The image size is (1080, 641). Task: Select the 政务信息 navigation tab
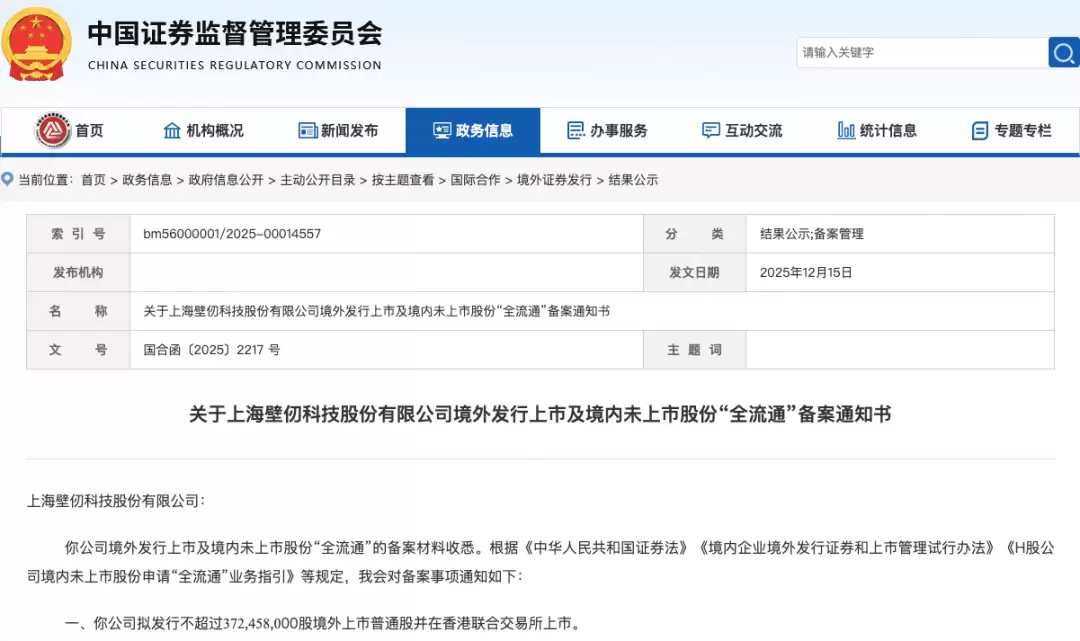[x=472, y=130]
